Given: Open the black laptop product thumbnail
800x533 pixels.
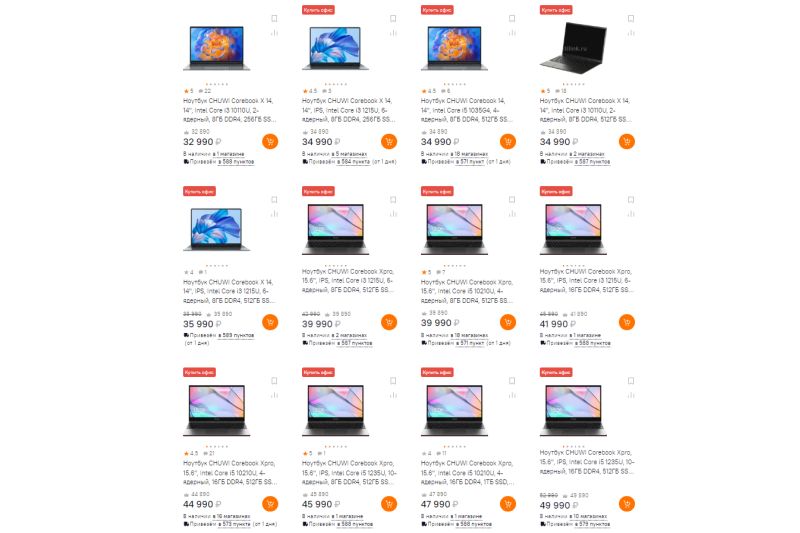Looking at the screenshot, I should (x=573, y=47).
